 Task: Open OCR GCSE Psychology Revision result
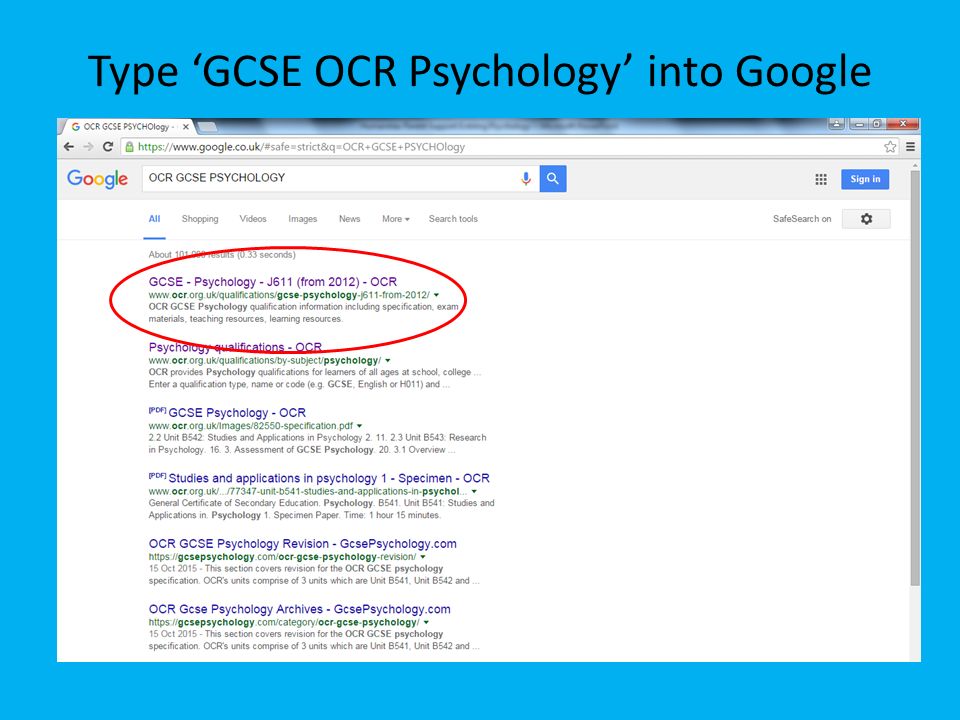(x=302, y=544)
